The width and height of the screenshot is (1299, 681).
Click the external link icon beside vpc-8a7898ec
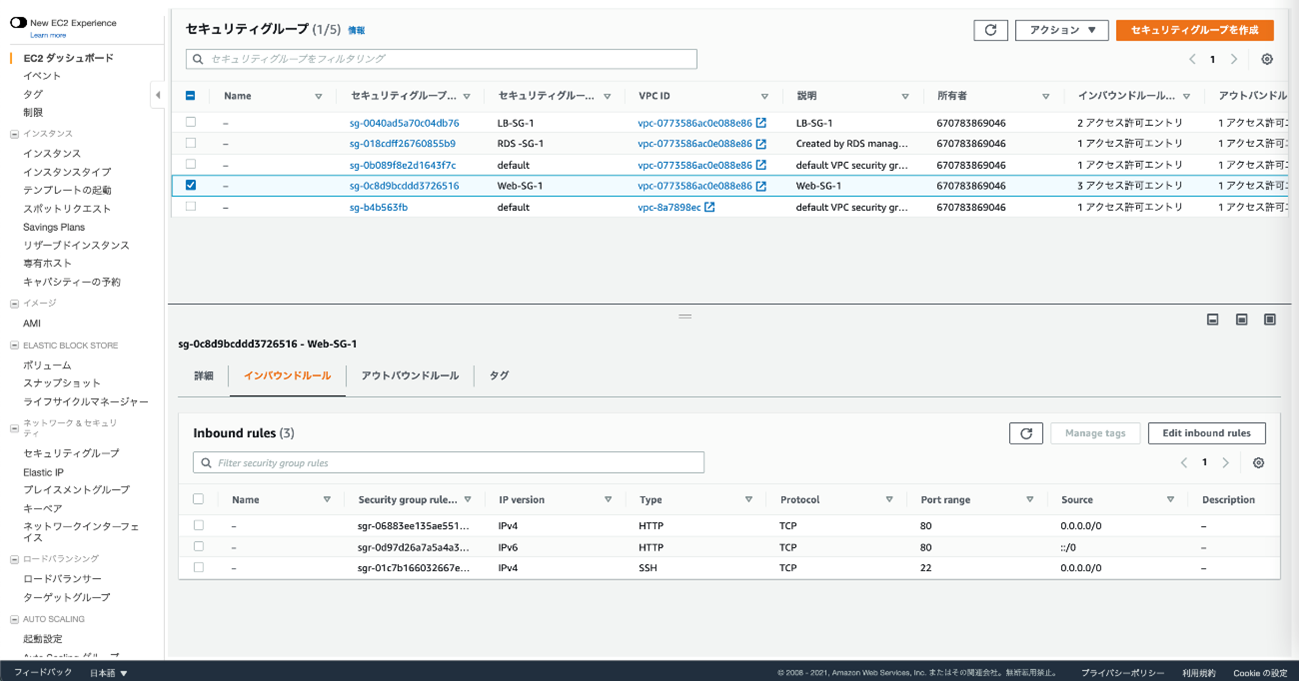[x=709, y=207]
